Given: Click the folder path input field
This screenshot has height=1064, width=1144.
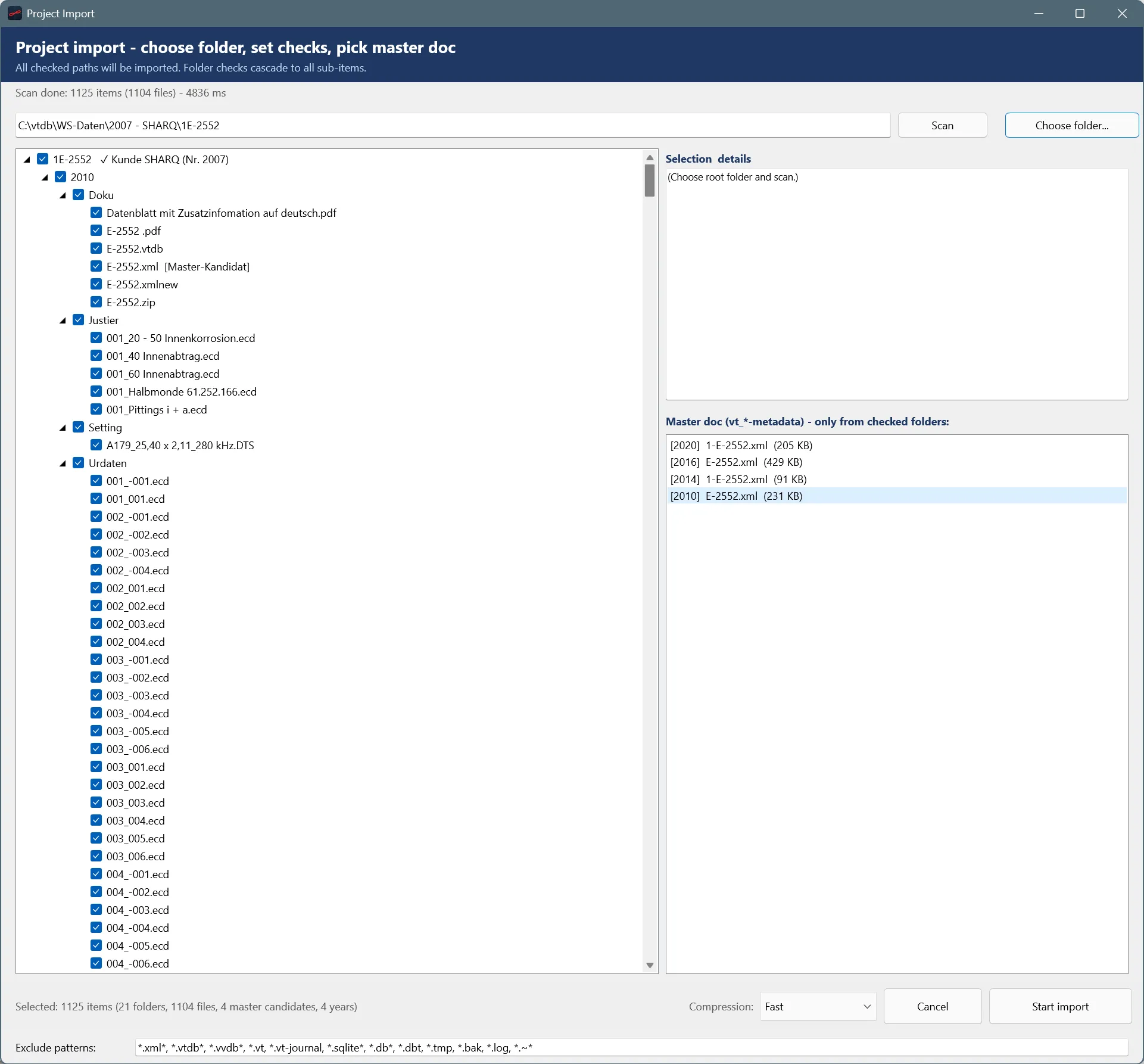Looking at the screenshot, I should (x=453, y=125).
